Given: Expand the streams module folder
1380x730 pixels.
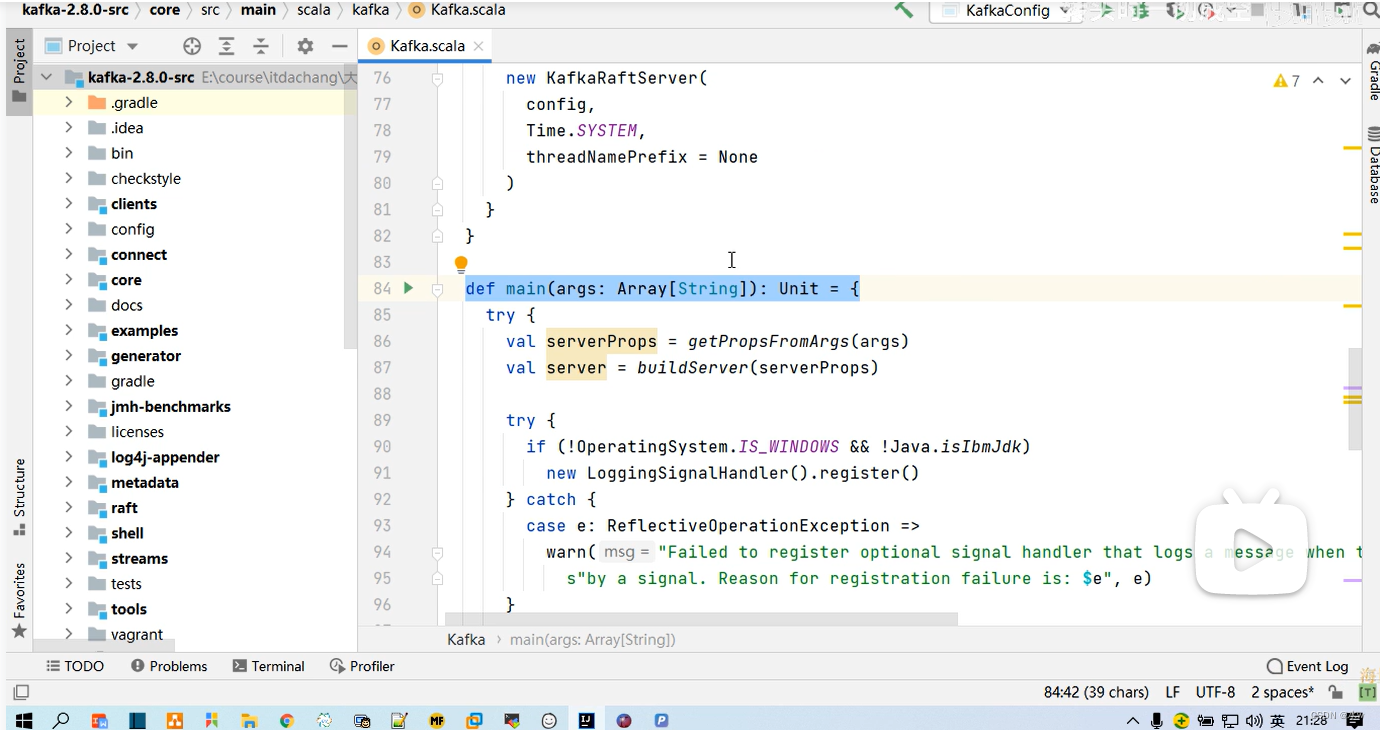Looking at the screenshot, I should point(68,558).
